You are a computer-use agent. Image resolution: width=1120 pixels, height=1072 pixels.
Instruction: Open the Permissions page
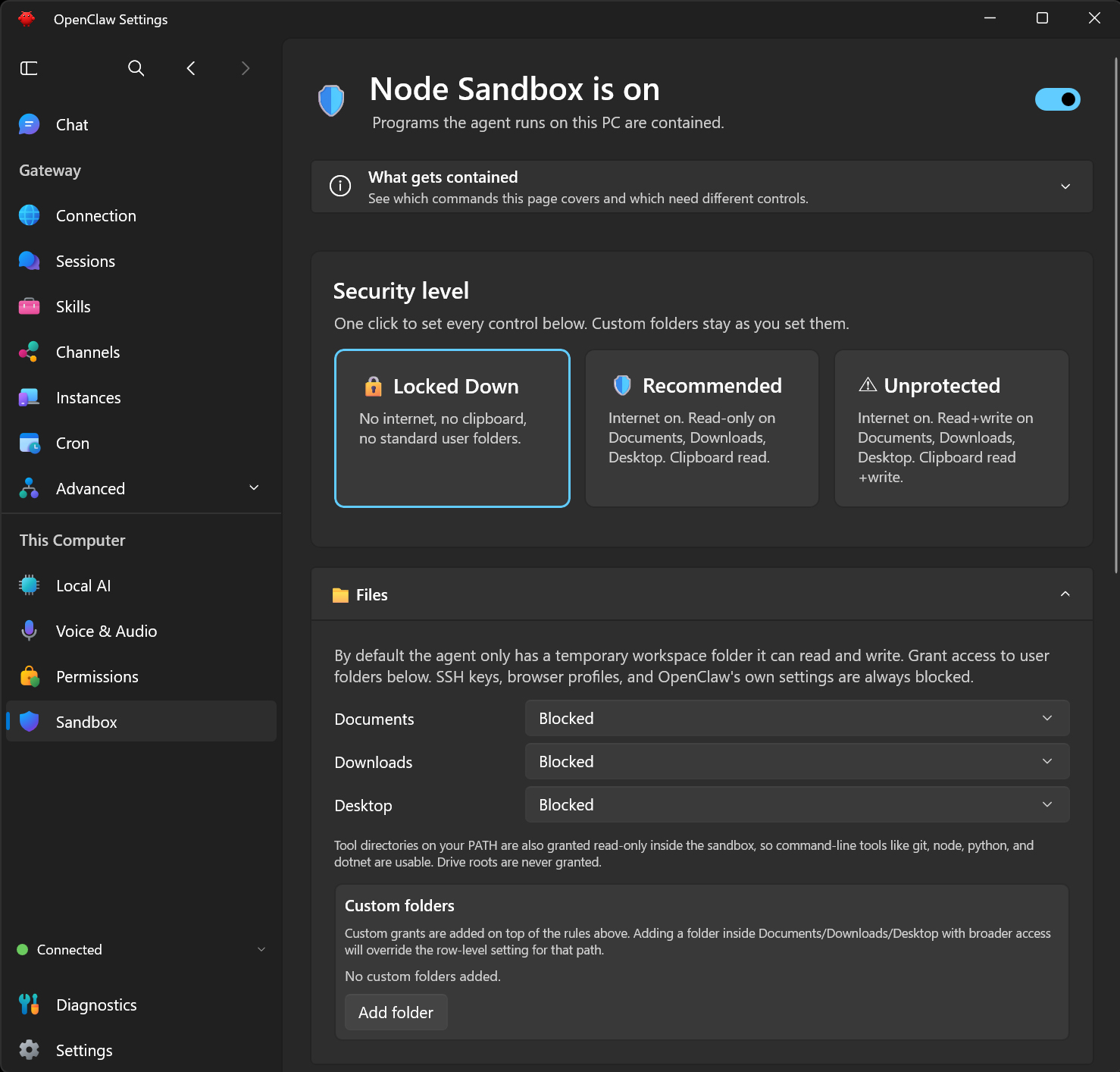coord(141,676)
